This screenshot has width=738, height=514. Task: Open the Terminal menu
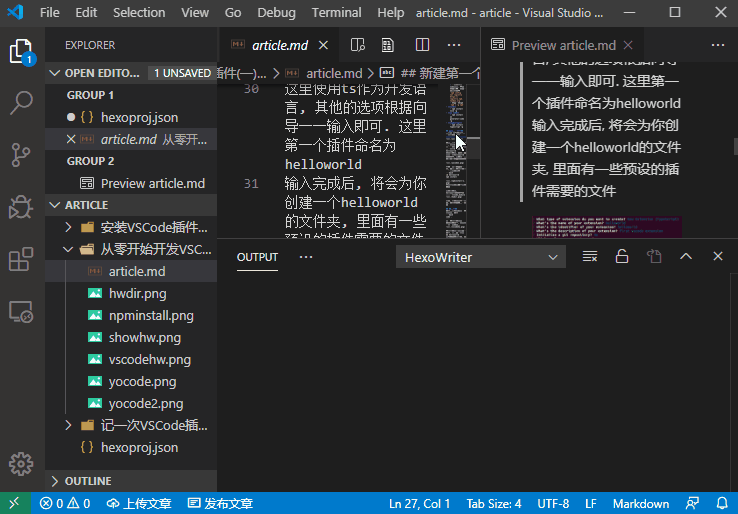tap(337, 13)
